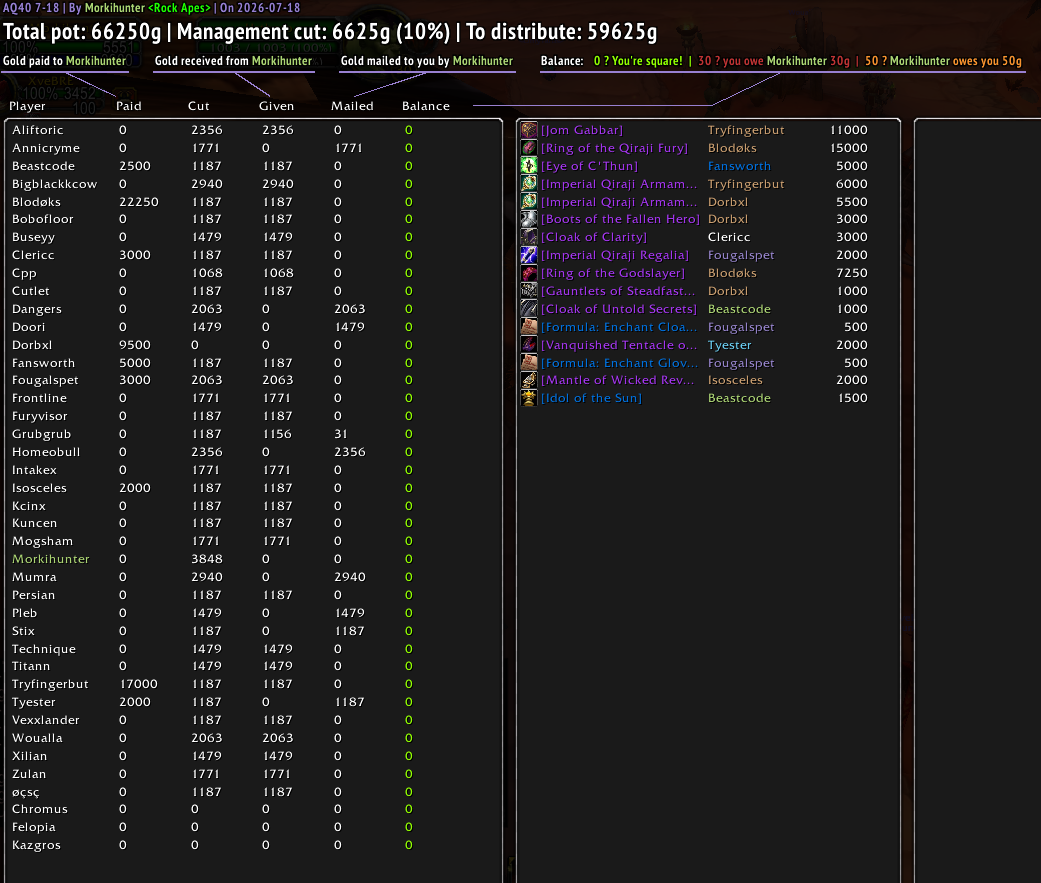This screenshot has height=883, width=1041.
Task: Select the Aliftoric player row
Action: pos(252,130)
